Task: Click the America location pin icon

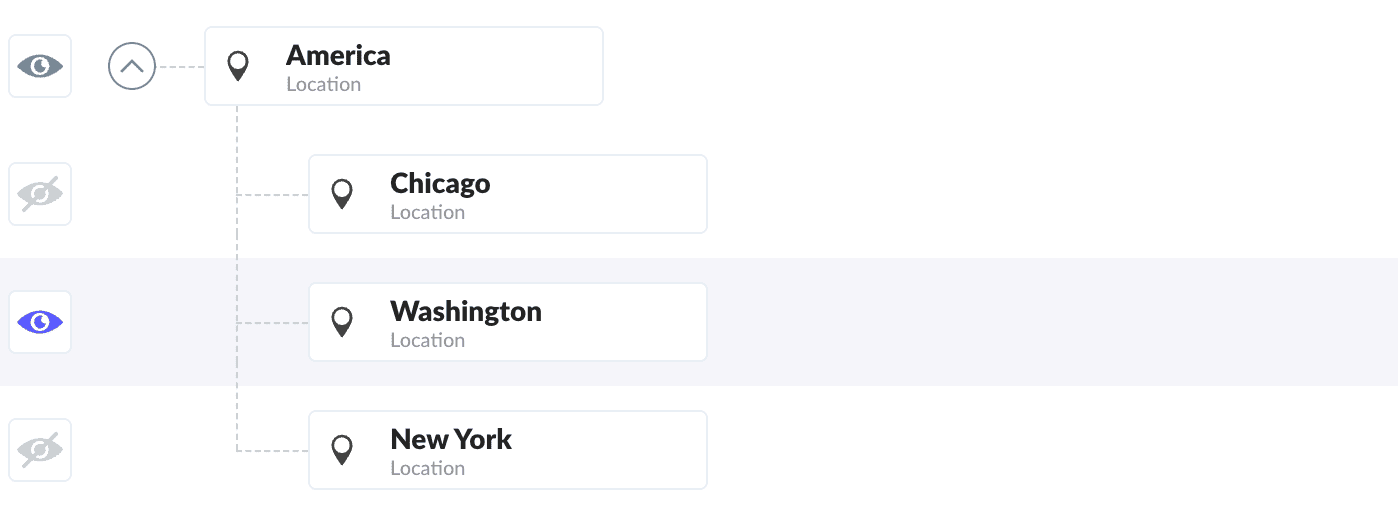Action: tap(237, 66)
